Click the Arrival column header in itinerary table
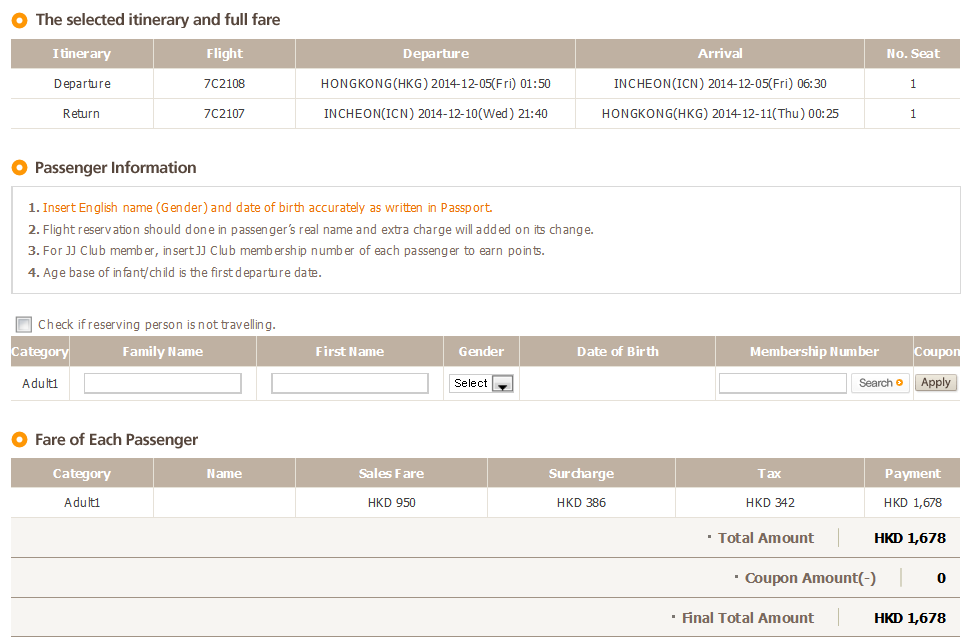 720,54
